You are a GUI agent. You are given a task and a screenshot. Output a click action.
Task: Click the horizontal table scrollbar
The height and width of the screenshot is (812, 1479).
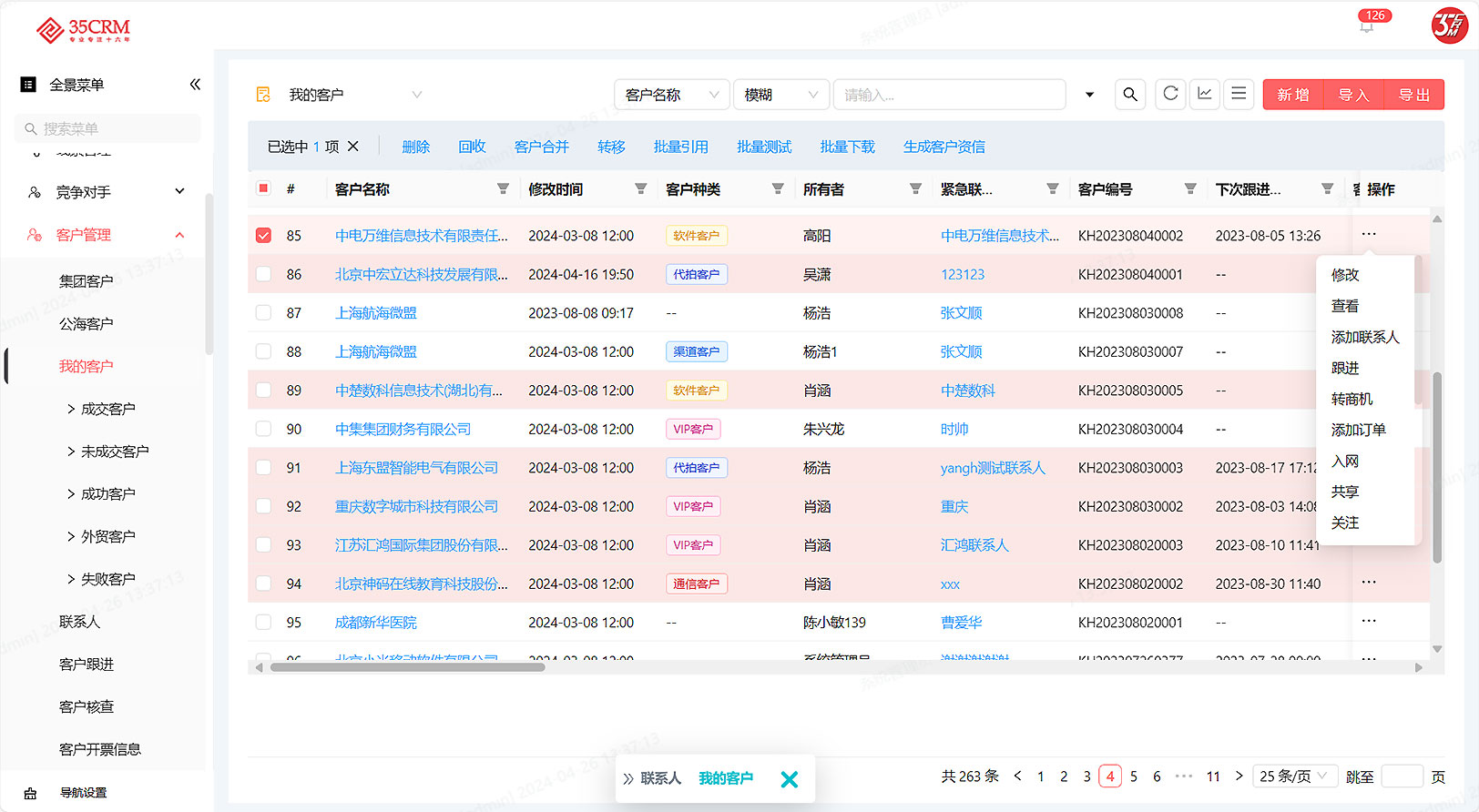tap(407, 667)
